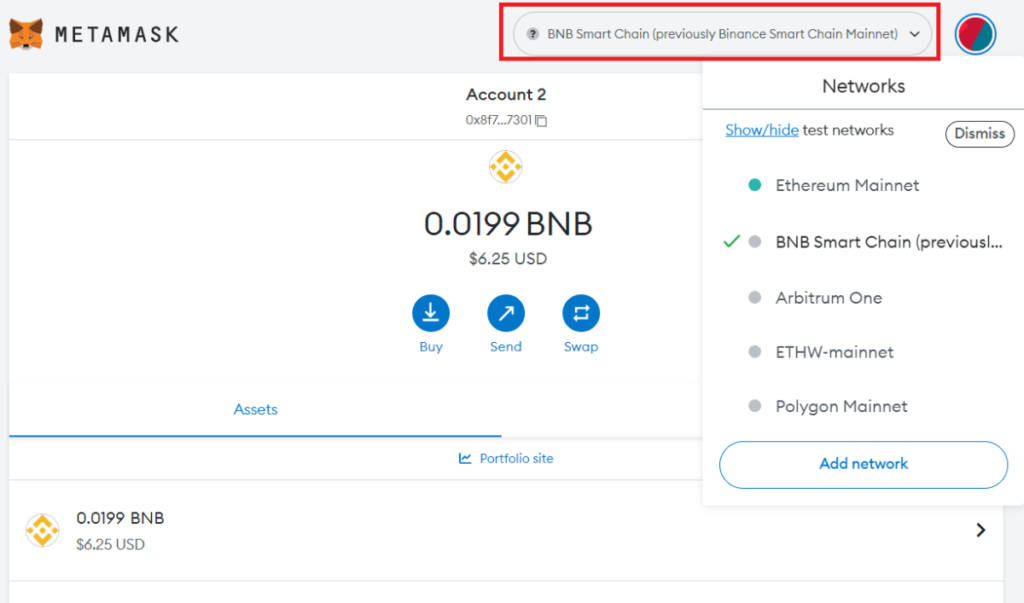1024x603 pixels.
Task: Open Show/hide test networks settings
Action: click(x=762, y=129)
